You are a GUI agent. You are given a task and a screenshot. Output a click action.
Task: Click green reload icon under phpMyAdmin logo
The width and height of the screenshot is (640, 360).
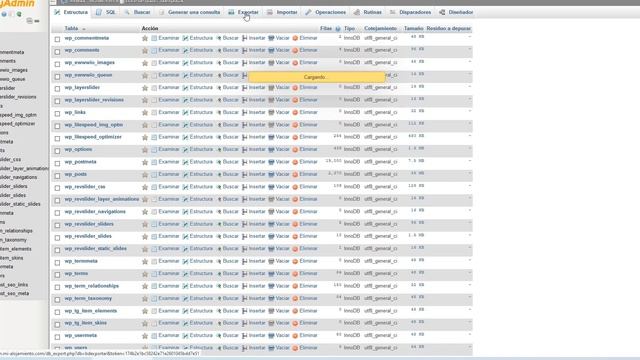point(19,14)
